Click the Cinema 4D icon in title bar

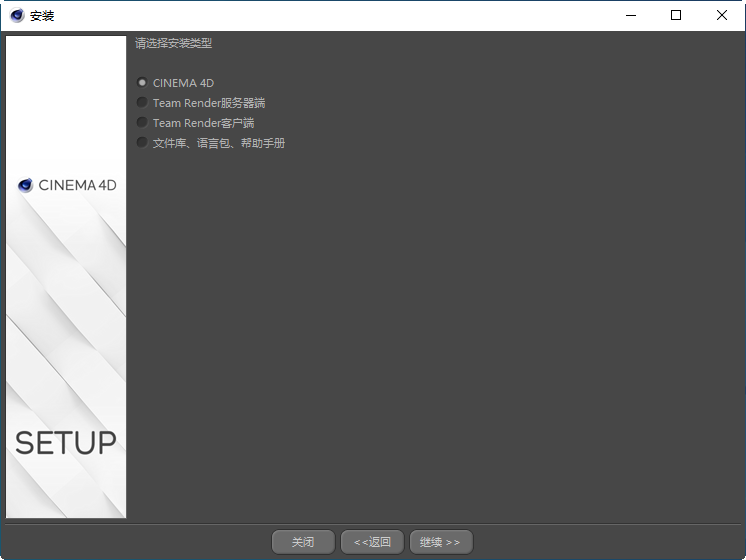pyautogui.click(x=17, y=15)
